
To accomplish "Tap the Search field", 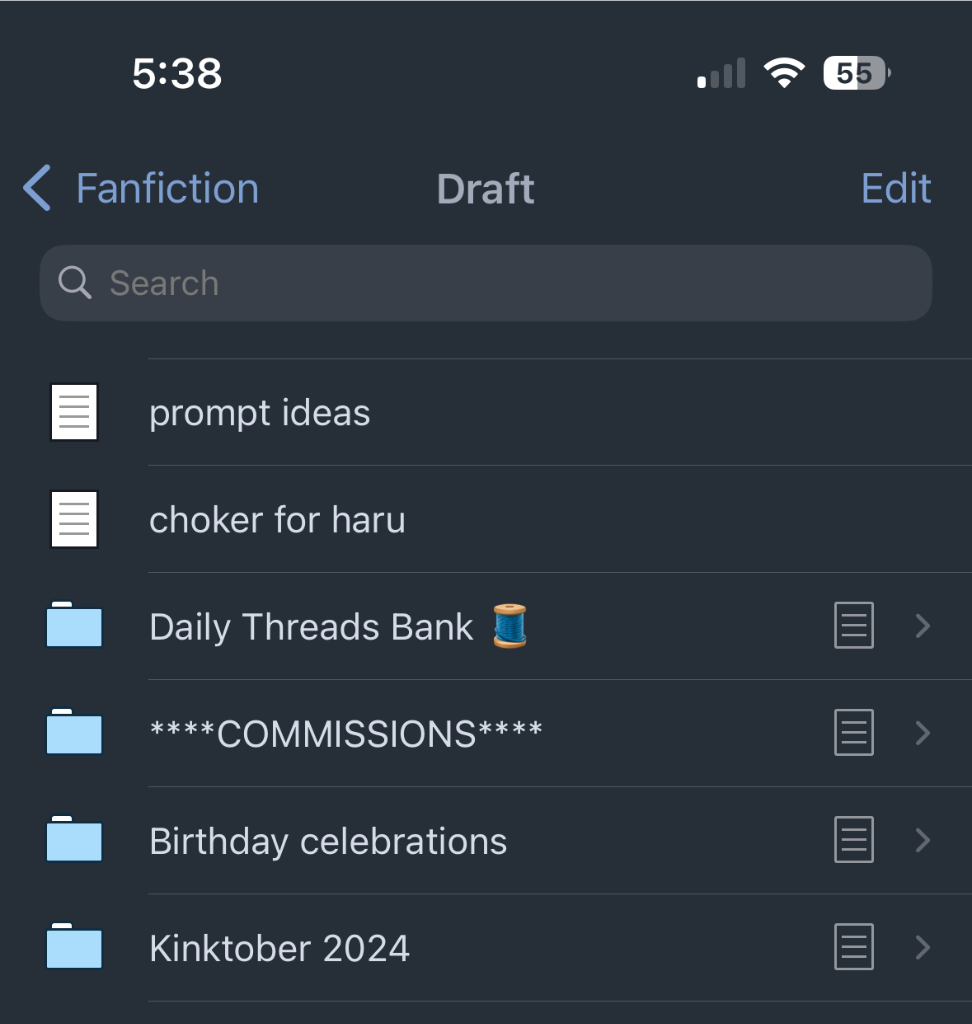I will [x=500, y=283].
